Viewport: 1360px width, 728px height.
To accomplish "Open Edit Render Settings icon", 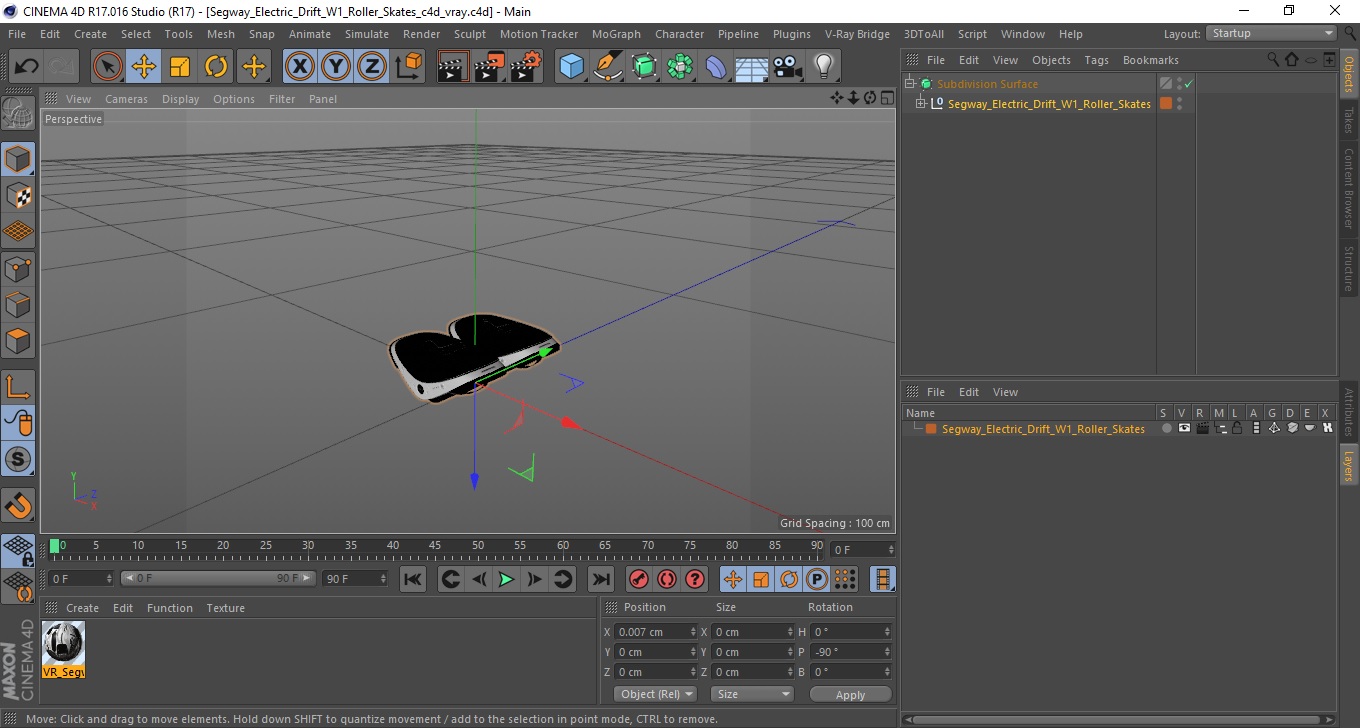I will [x=526, y=67].
